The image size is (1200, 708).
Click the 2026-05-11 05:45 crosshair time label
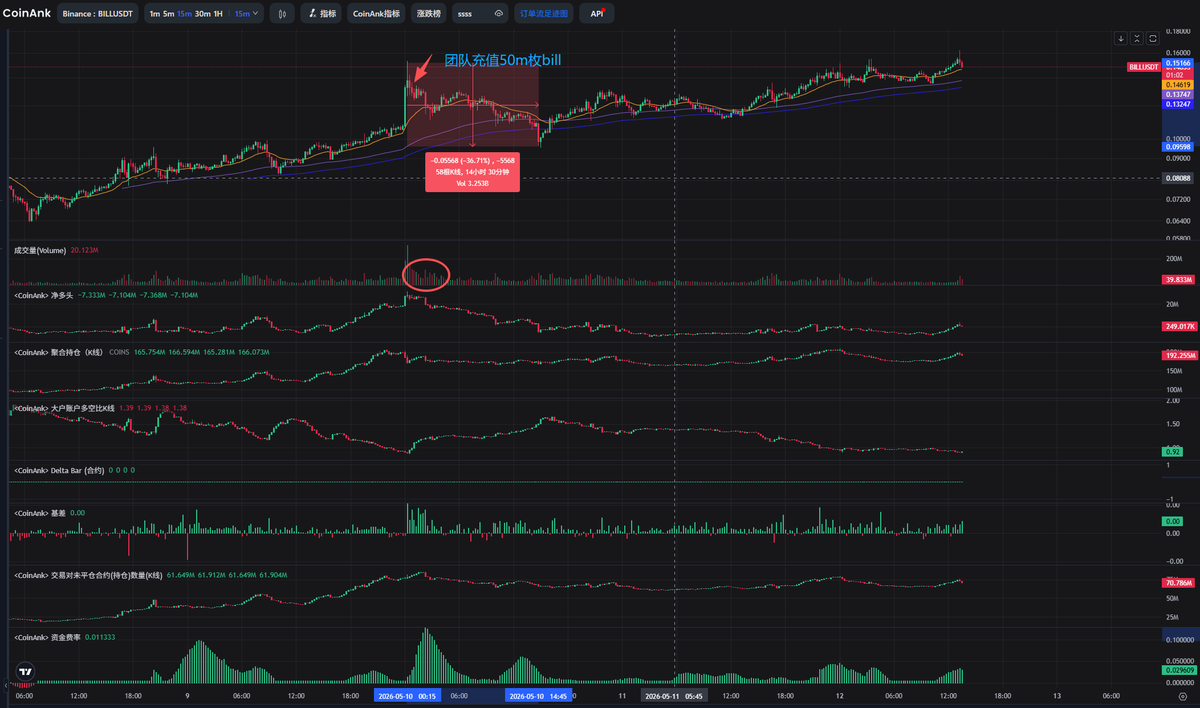click(x=674, y=694)
